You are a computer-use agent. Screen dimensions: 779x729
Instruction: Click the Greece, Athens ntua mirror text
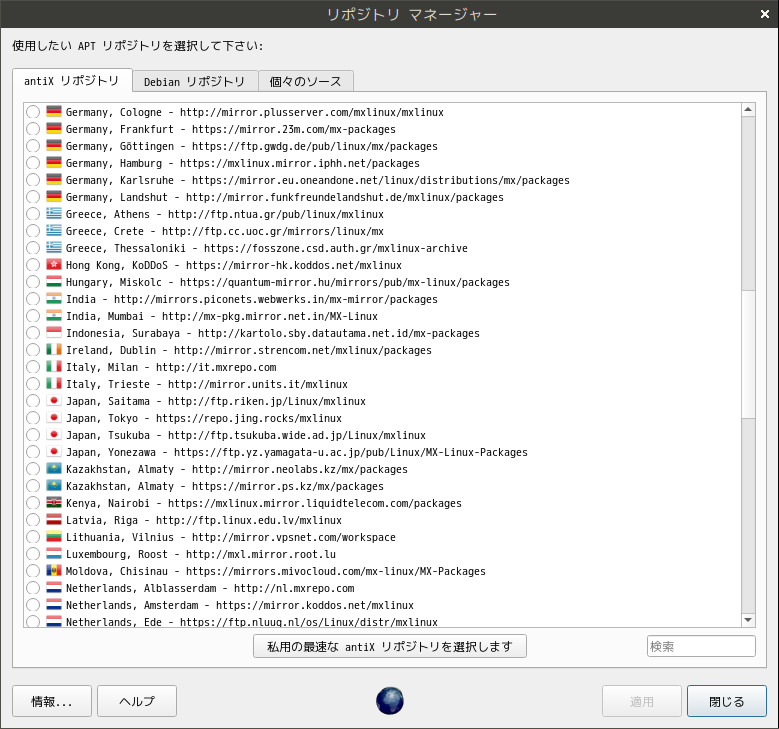(x=225, y=214)
